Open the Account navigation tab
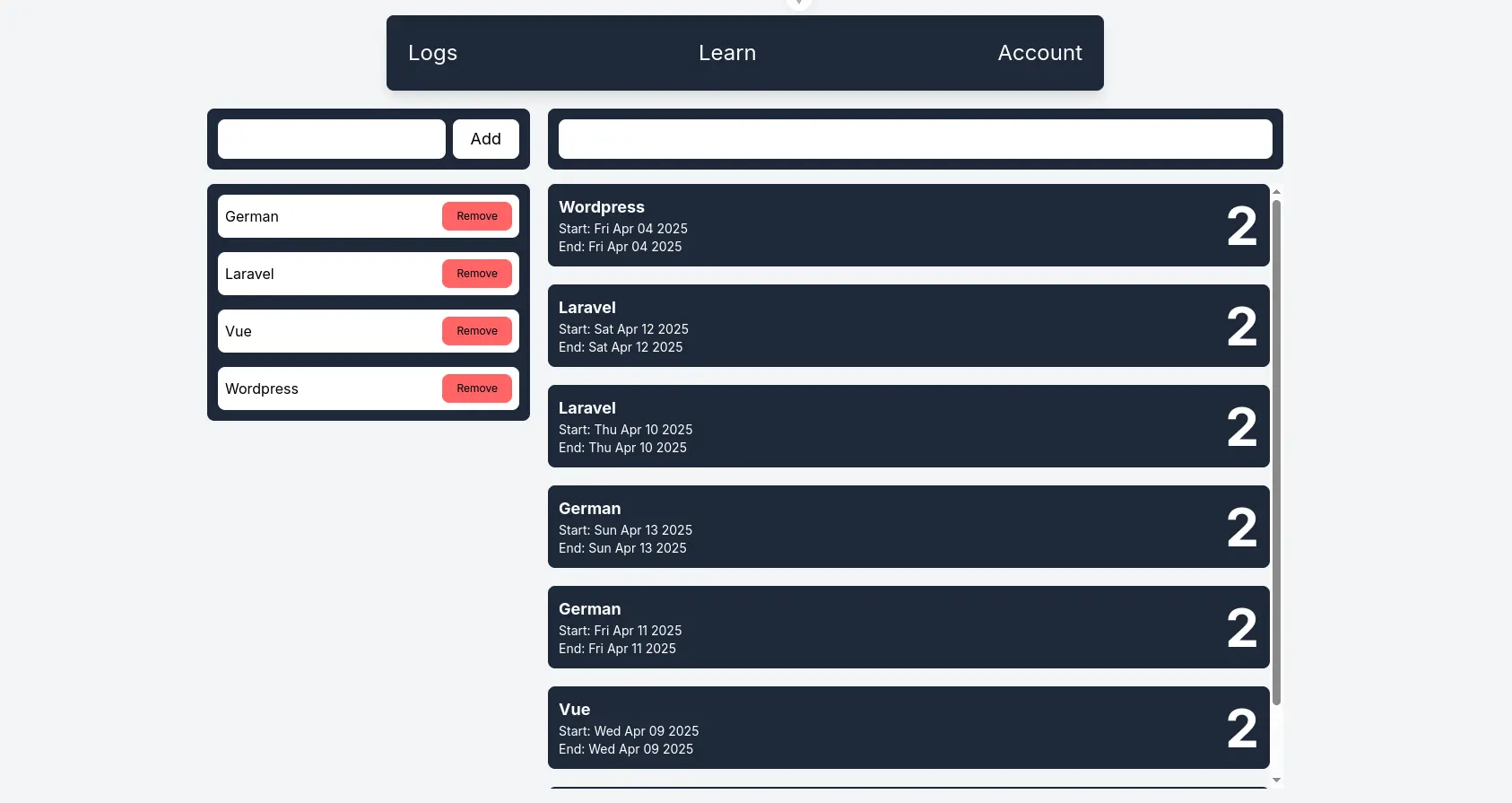Screen dimensions: 1512x803 click(x=1040, y=53)
